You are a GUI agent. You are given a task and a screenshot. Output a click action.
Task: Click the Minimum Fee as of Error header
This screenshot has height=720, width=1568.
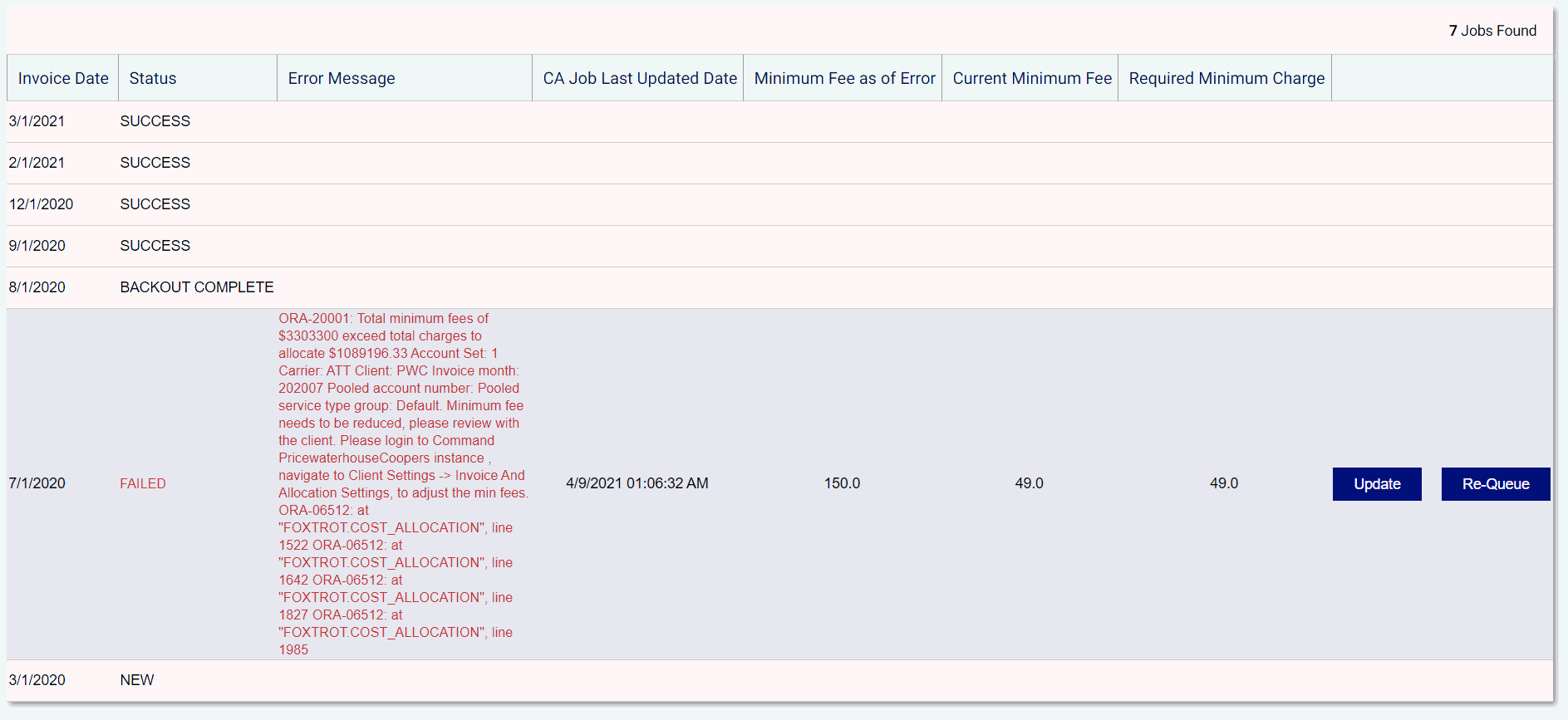pyautogui.click(x=844, y=78)
